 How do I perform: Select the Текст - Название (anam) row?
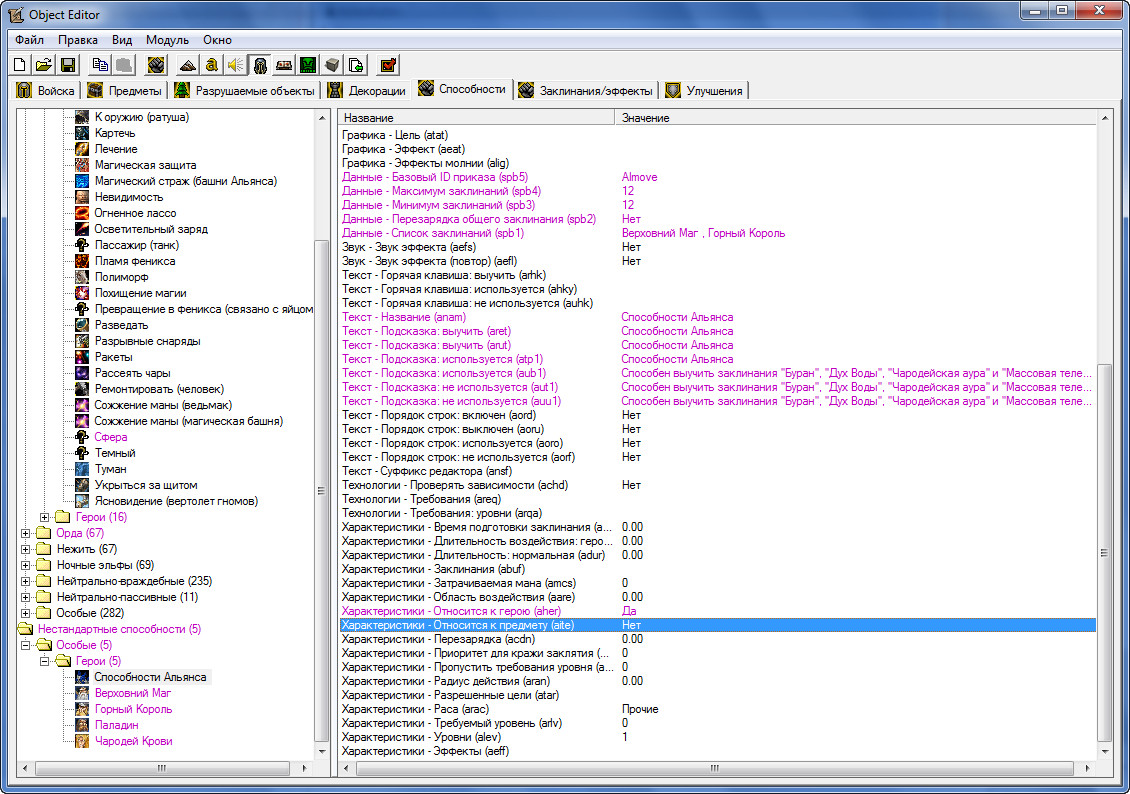click(x=717, y=317)
